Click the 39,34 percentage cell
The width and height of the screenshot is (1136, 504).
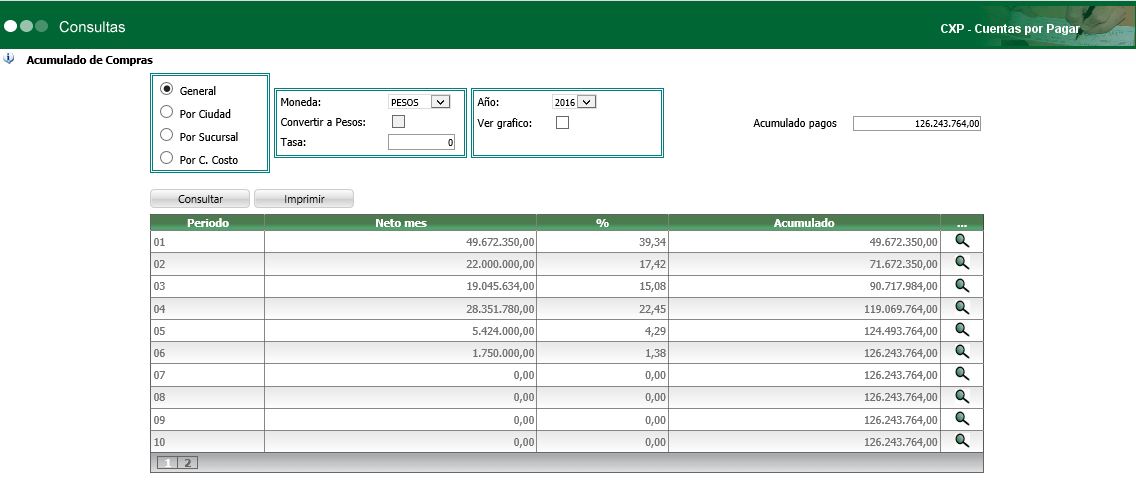[x=602, y=242]
